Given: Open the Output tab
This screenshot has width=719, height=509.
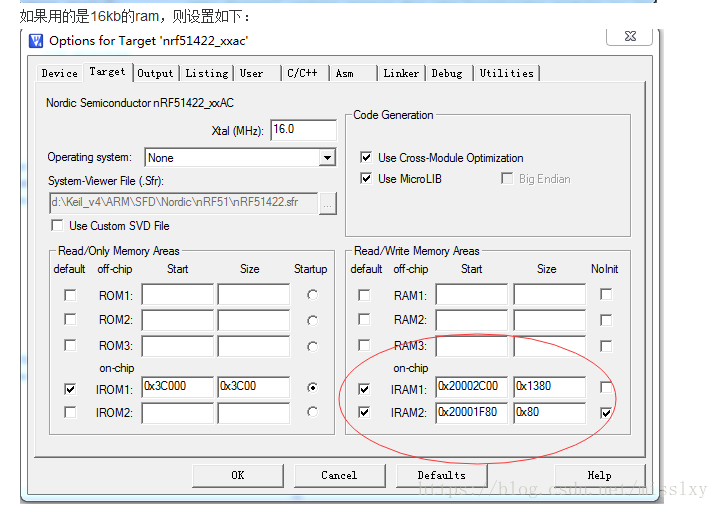Looking at the screenshot, I should (x=155, y=73).
